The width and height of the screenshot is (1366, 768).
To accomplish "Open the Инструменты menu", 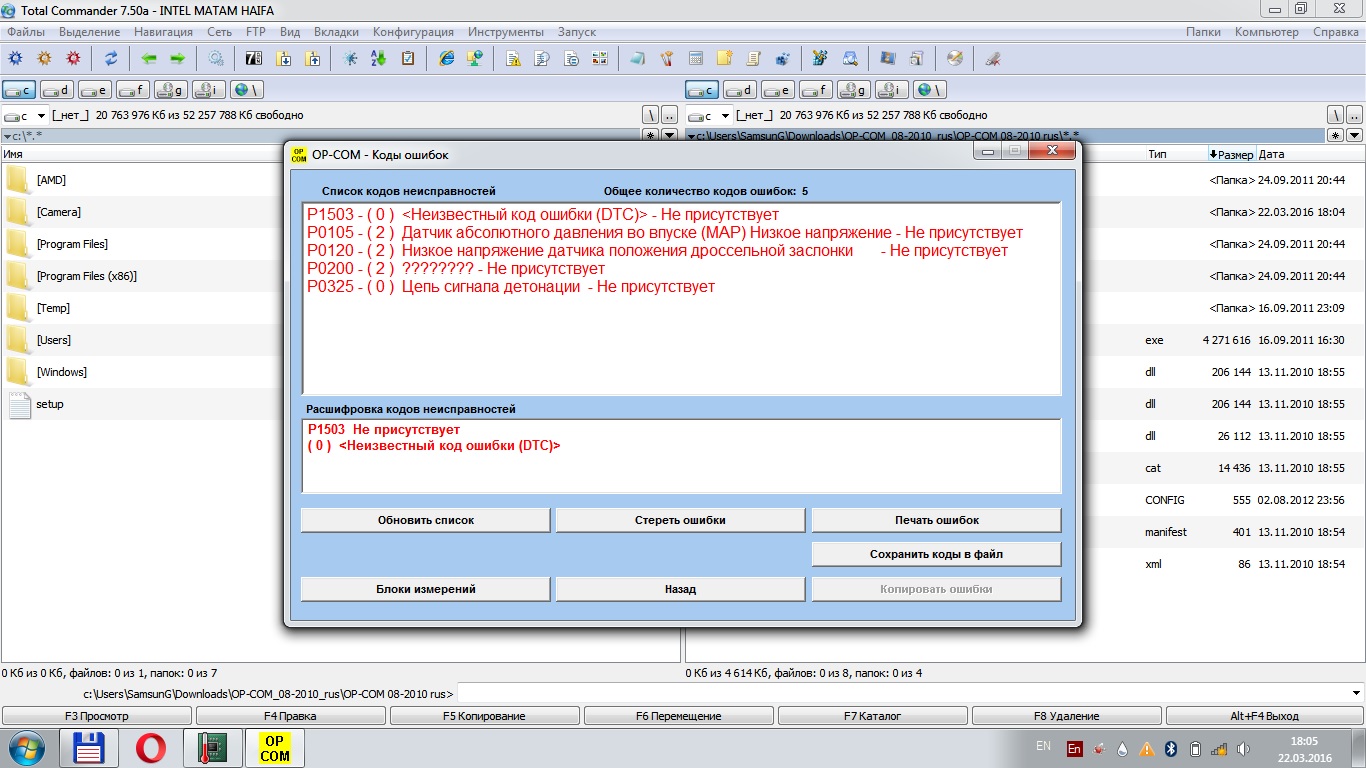I will [506, 32].
